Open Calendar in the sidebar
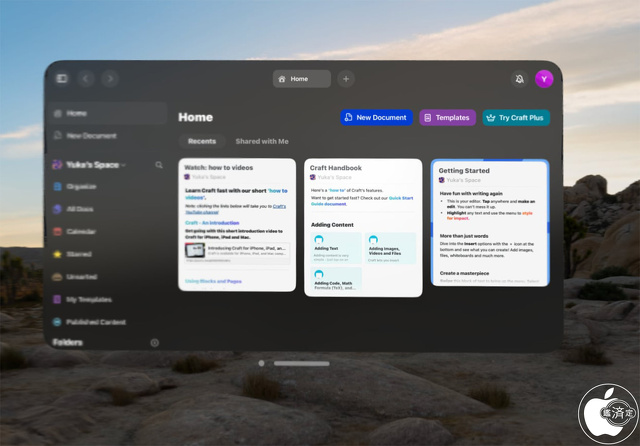 pyautogui.click(x=107, y=231)
